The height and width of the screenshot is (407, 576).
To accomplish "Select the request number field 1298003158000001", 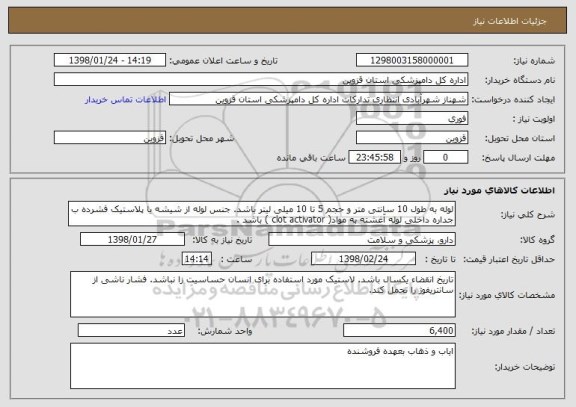I will (412, 60).
